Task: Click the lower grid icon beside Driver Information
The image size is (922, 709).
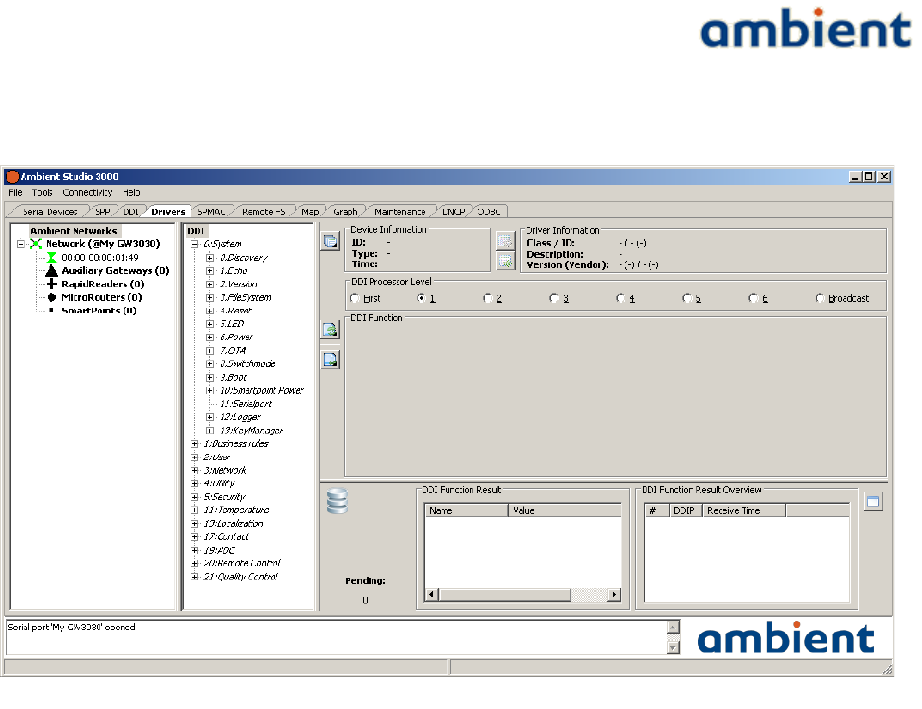Action: (x=505, y=260)
